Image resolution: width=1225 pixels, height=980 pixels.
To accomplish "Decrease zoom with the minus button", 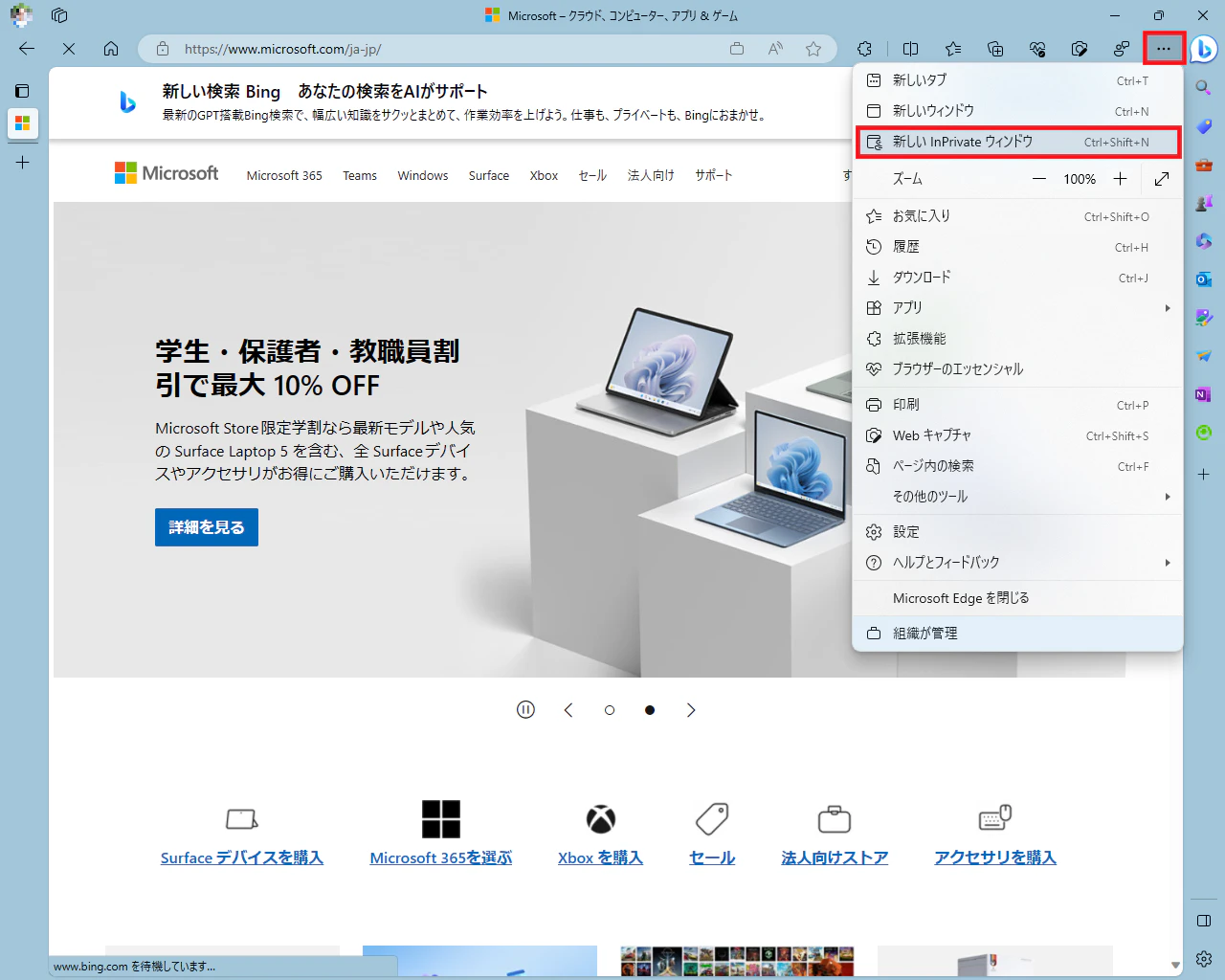I will tap(1039, 179).
